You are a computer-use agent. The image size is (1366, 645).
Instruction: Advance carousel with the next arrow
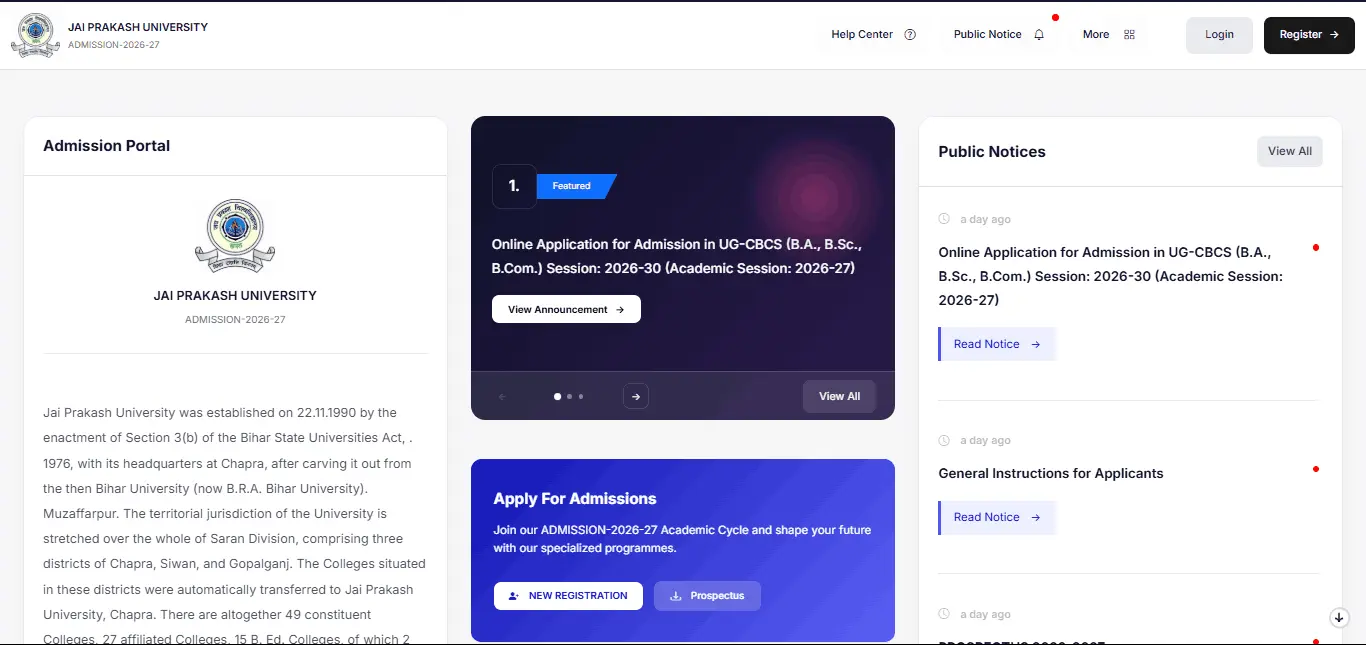[635, 397]
